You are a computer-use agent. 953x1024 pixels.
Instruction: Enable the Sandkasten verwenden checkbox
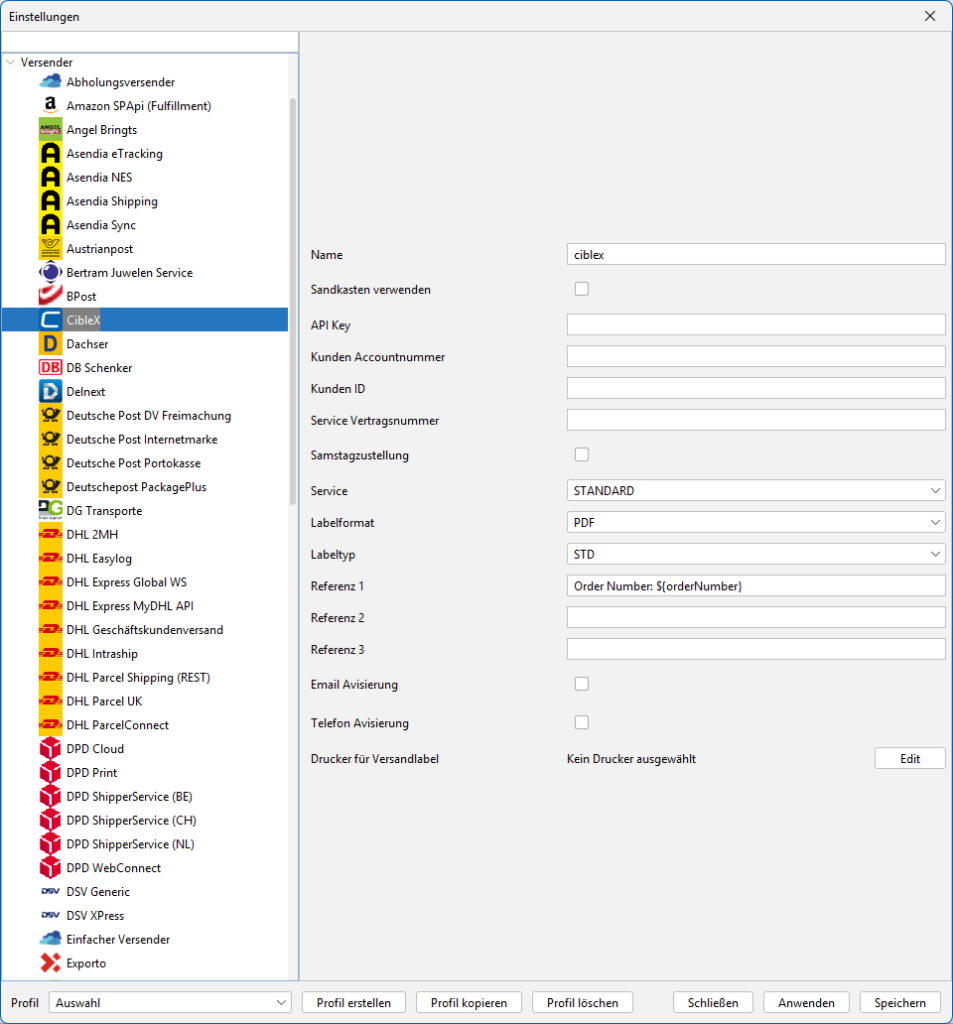(x=582, y=289)
